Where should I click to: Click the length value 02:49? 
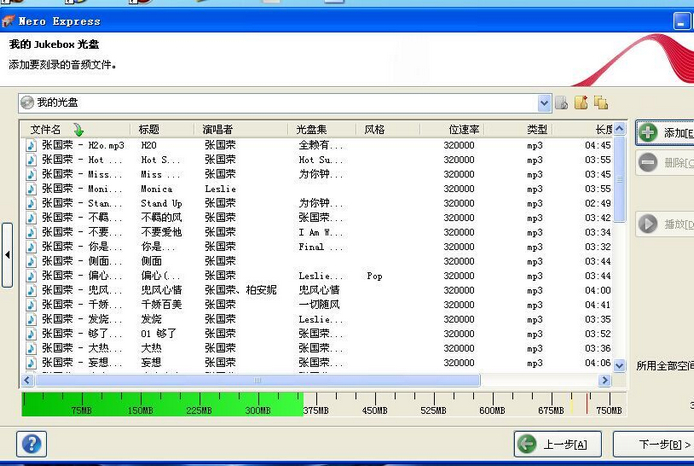[x=598, y=204]
